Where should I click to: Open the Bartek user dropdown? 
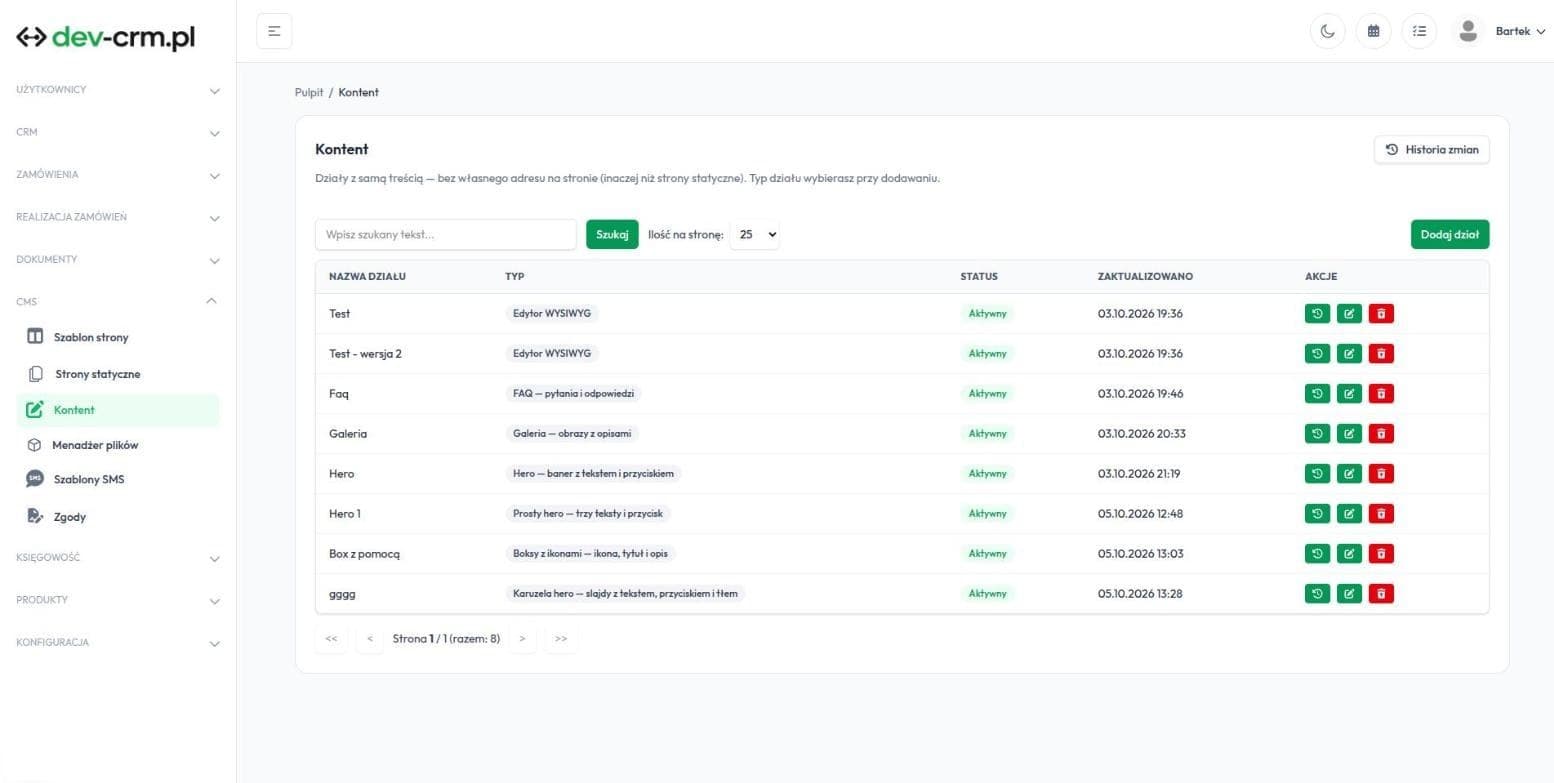pos(1520,31)
